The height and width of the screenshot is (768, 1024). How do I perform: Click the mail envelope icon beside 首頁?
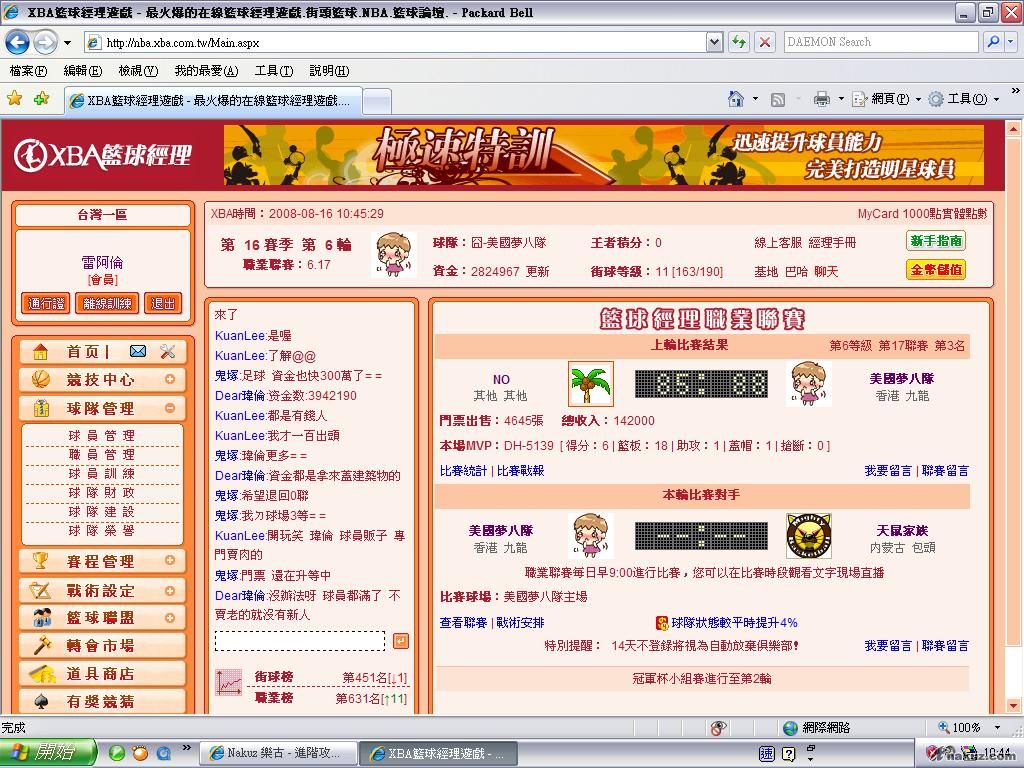point(138,351)
